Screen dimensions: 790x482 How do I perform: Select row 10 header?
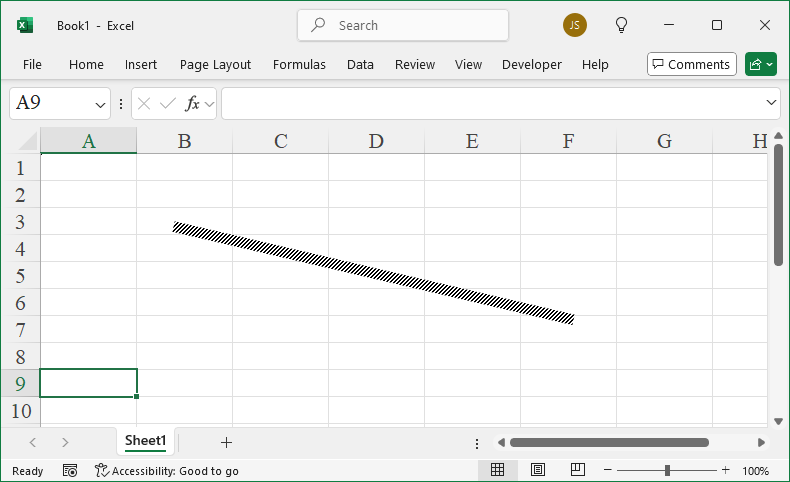coord(20,410)
